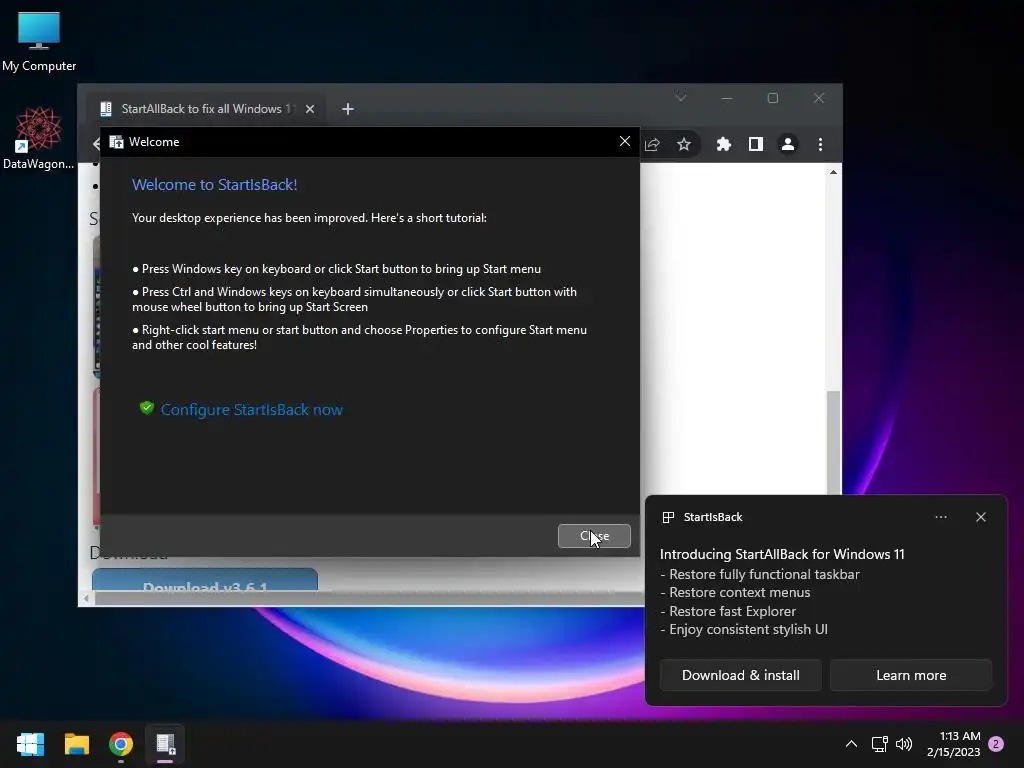The height and width of the screenshot is (768, 1024).
Task: Open Windows Start menu button
Action: (30, 744)
